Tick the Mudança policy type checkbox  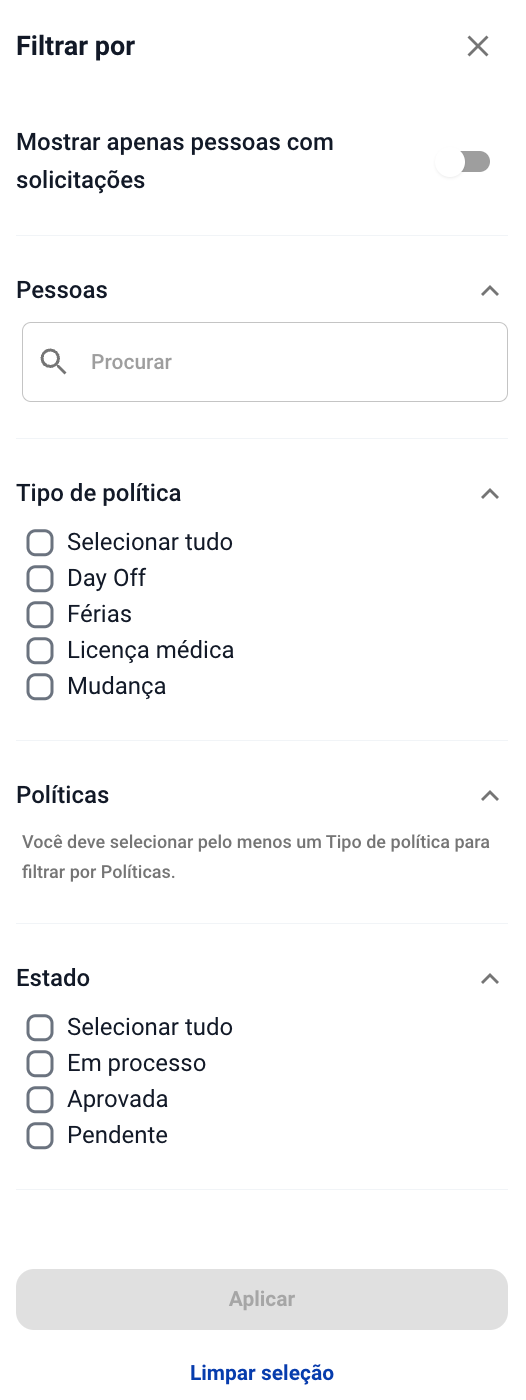[40, 687]
